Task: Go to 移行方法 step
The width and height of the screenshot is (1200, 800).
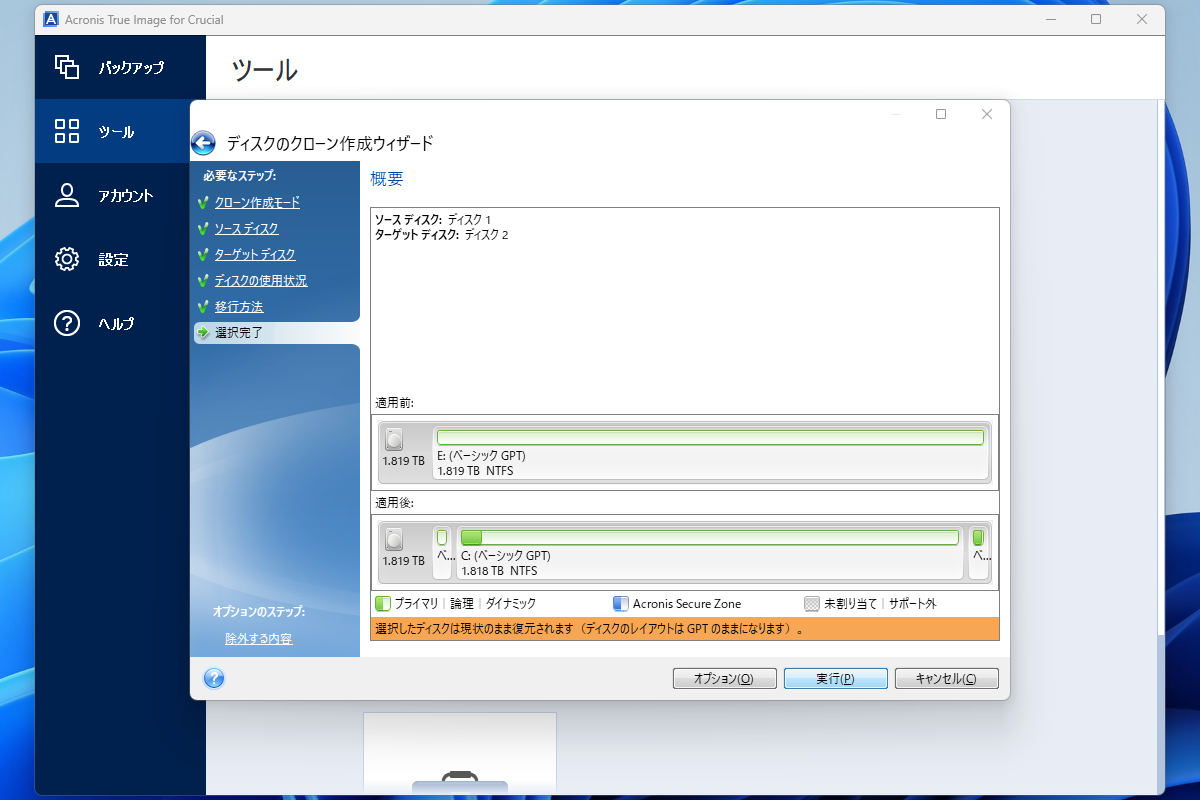Action: [239, 307]
